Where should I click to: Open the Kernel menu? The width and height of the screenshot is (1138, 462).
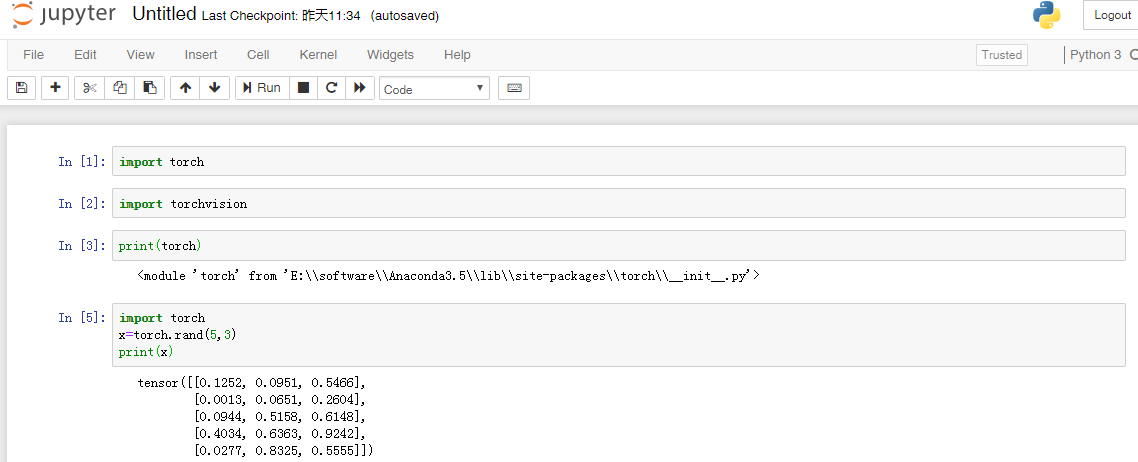point(318,55)
